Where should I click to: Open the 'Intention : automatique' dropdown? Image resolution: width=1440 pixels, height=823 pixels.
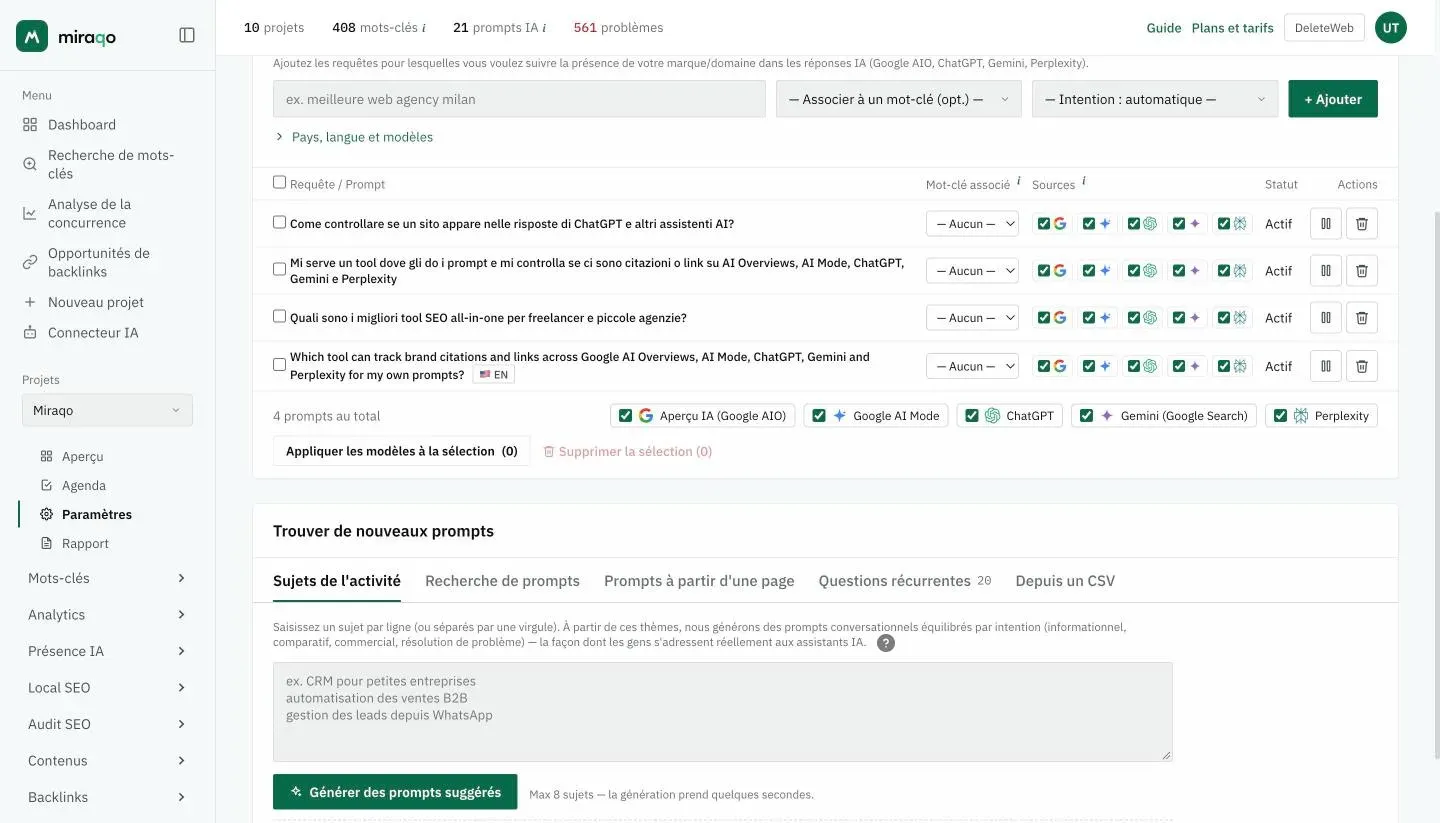(x=1155, y=99)
